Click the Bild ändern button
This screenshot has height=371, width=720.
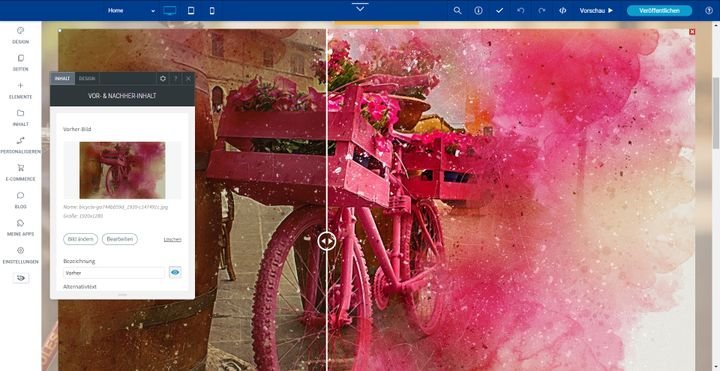click(x=80, y=239)
